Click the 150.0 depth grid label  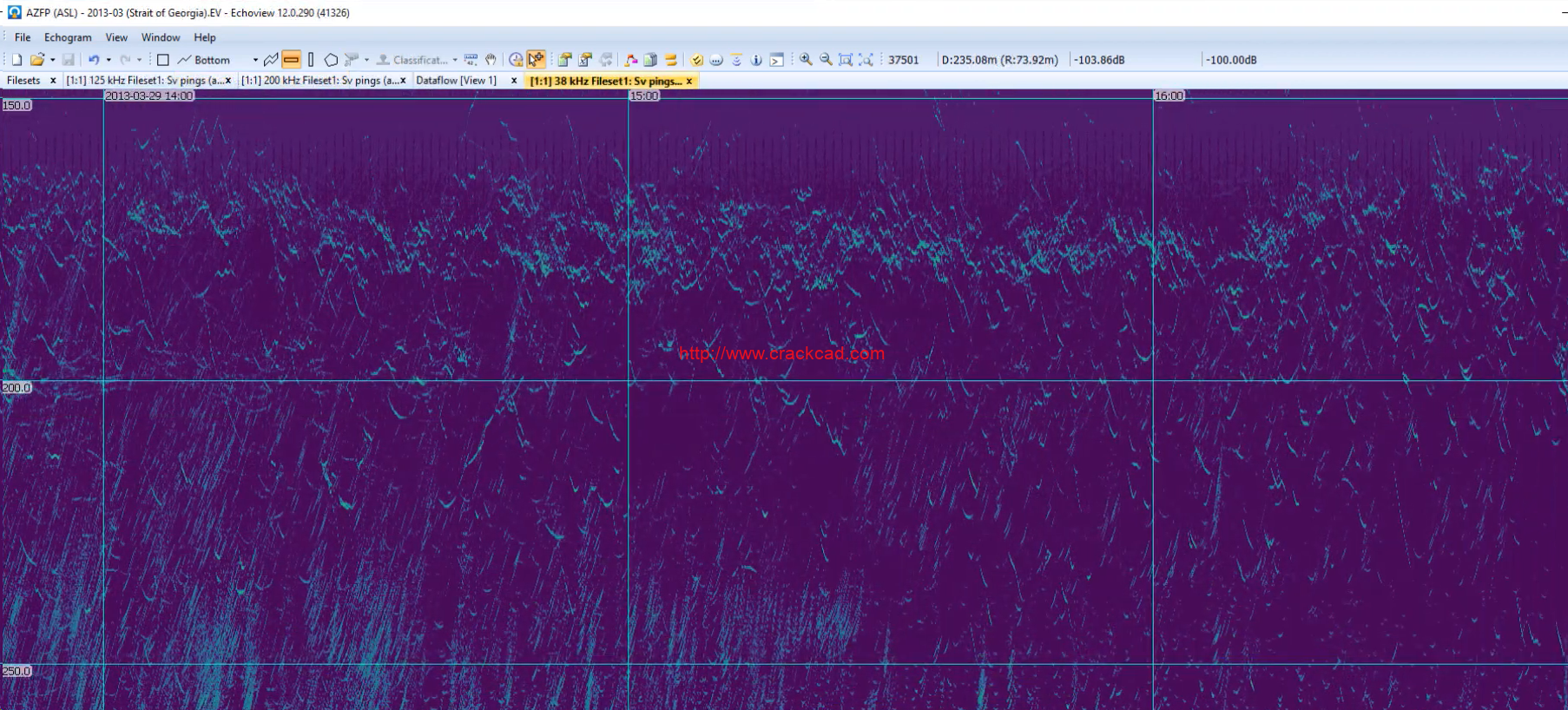tap(16, 106)
